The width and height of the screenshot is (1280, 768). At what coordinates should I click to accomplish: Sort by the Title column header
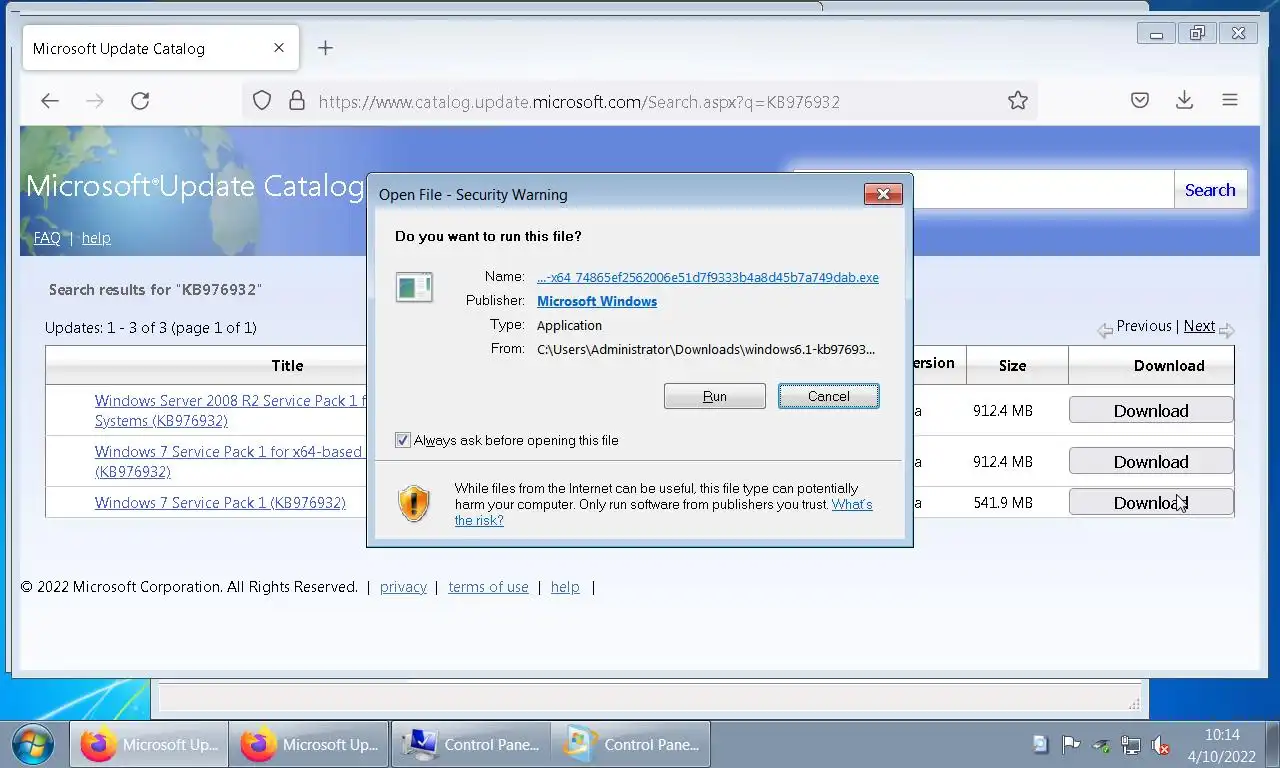[287, 366]
